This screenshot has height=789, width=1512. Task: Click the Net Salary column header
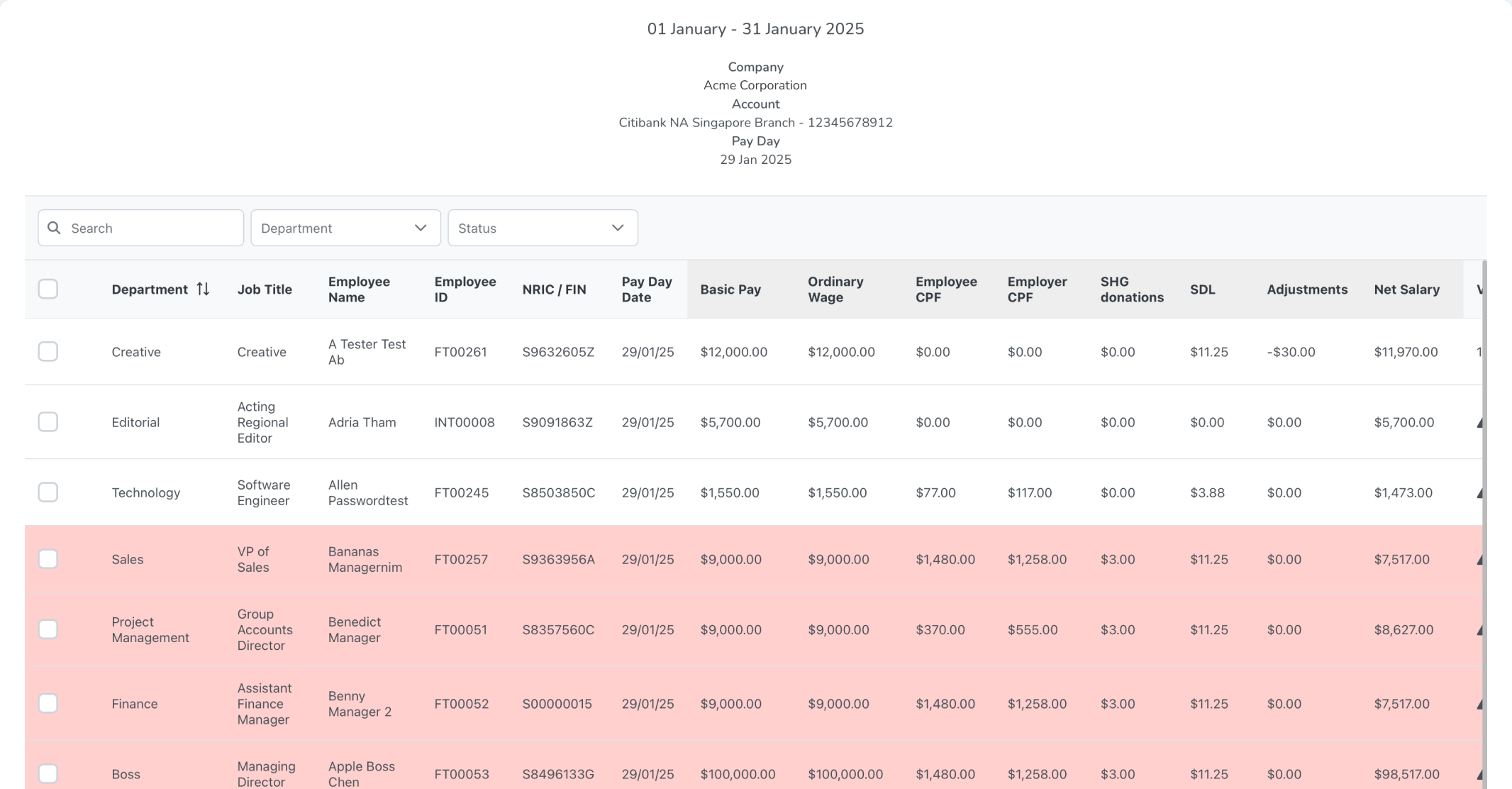click(1406, 289)
